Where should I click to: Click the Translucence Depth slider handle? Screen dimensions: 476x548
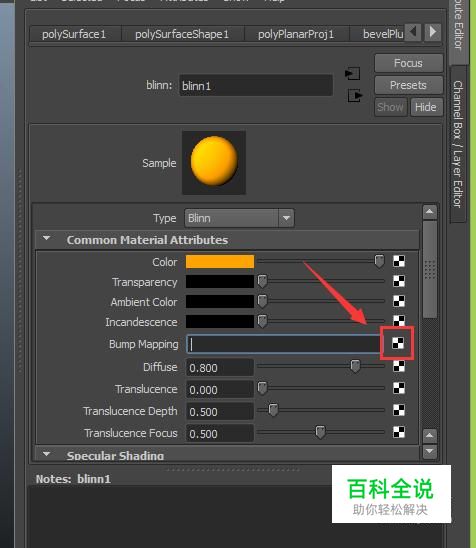coord(273,410)
